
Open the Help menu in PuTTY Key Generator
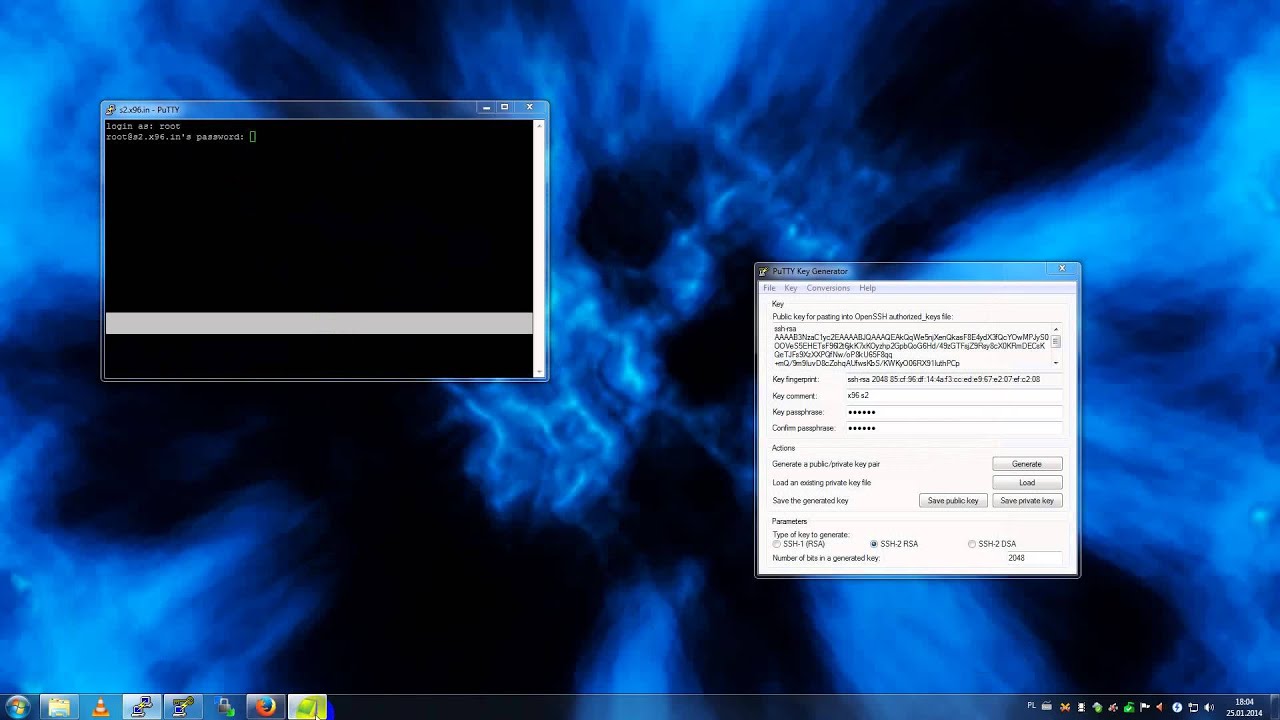coord(867,288)
